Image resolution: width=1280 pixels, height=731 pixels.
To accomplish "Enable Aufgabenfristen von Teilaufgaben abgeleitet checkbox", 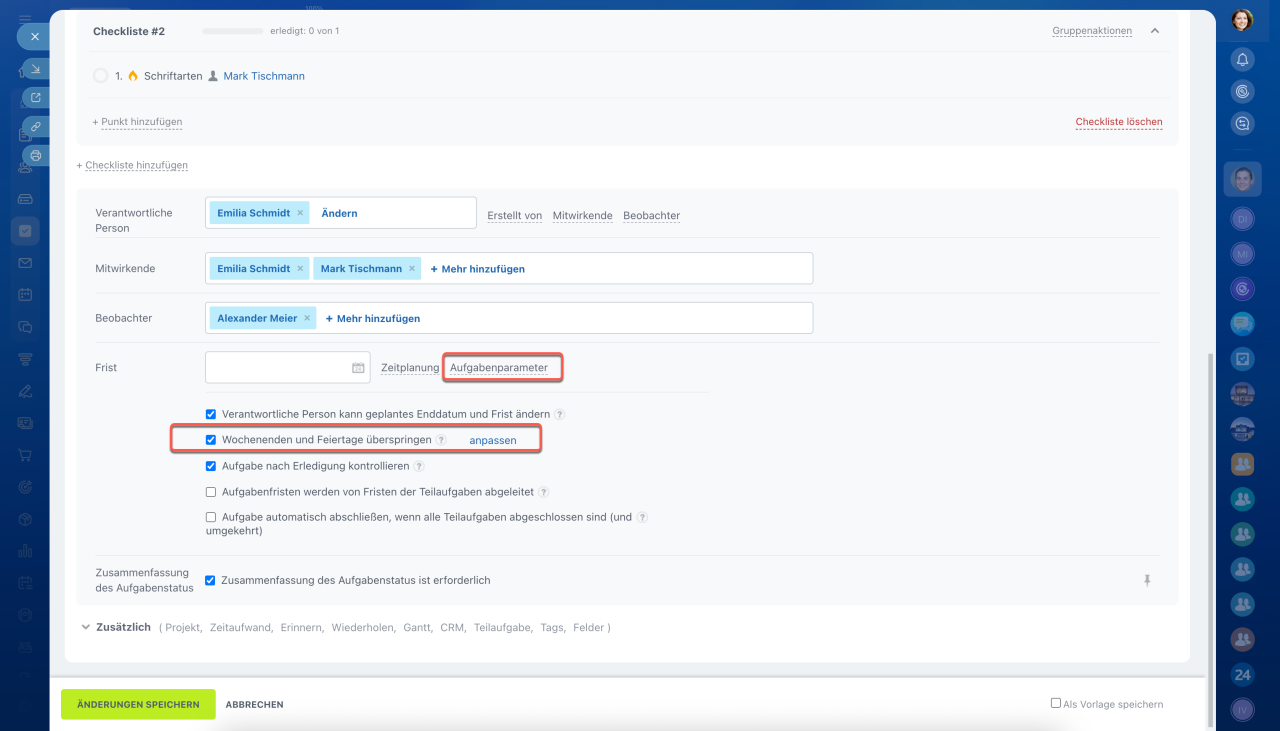I will click(x=211, y=492).
